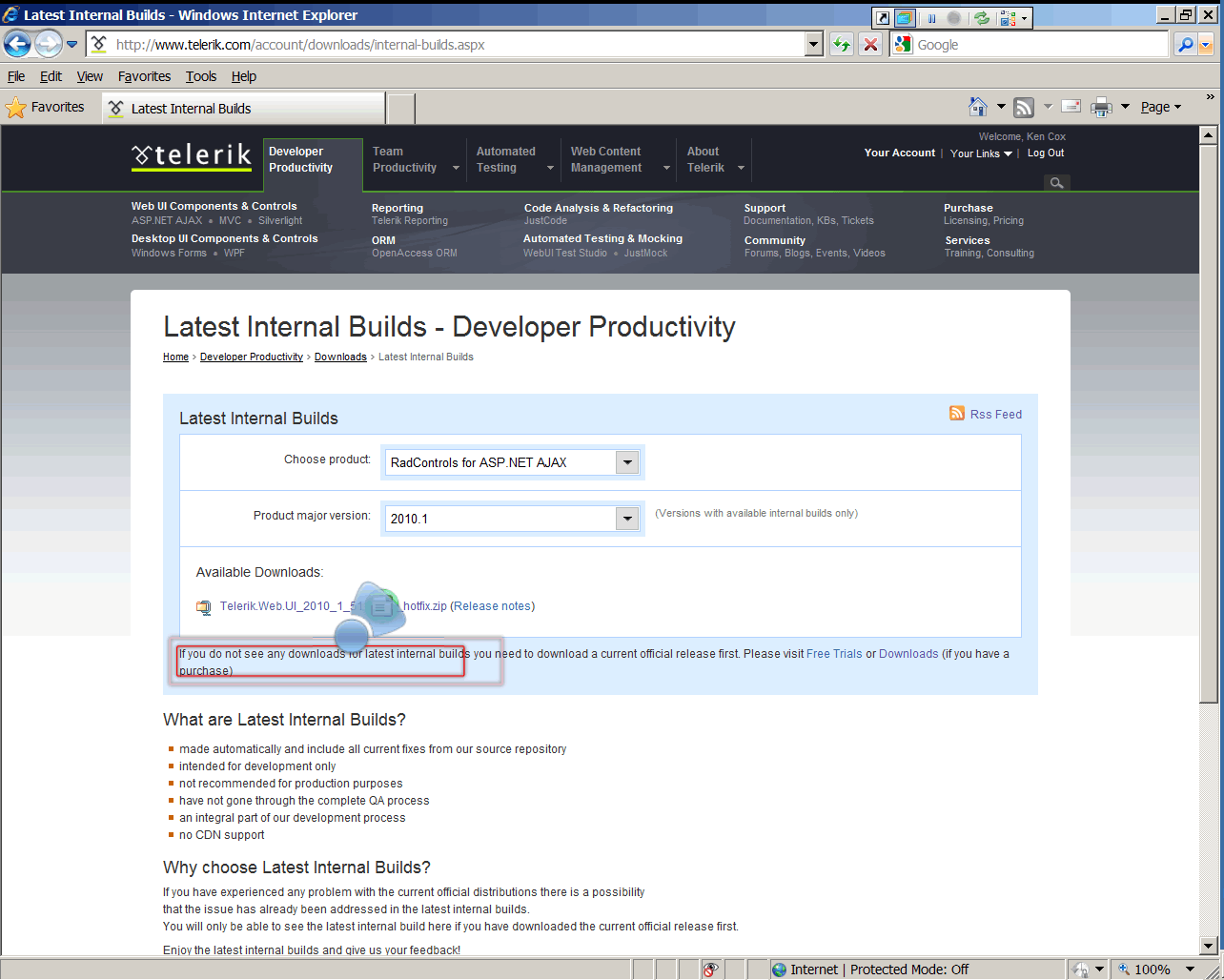Click the Read Mail envelope icon
The image size is (1224, 980).
[x=1071, y=107]
